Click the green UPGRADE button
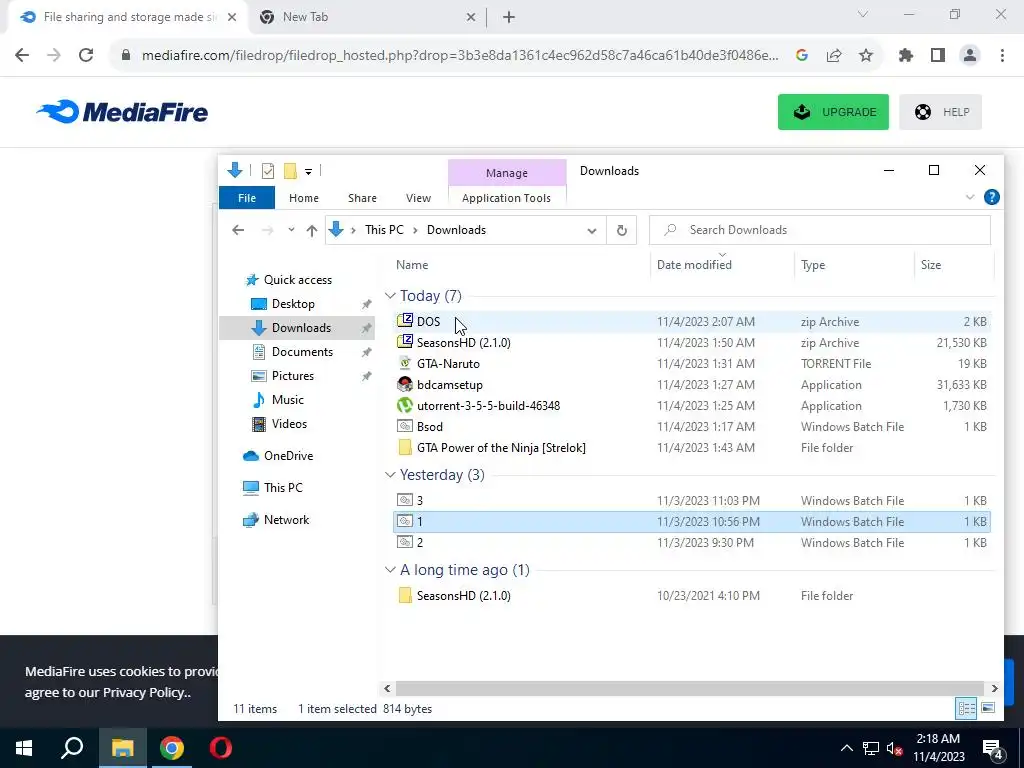The width and height of the screenshot is (1024, 768). point(833,112)
